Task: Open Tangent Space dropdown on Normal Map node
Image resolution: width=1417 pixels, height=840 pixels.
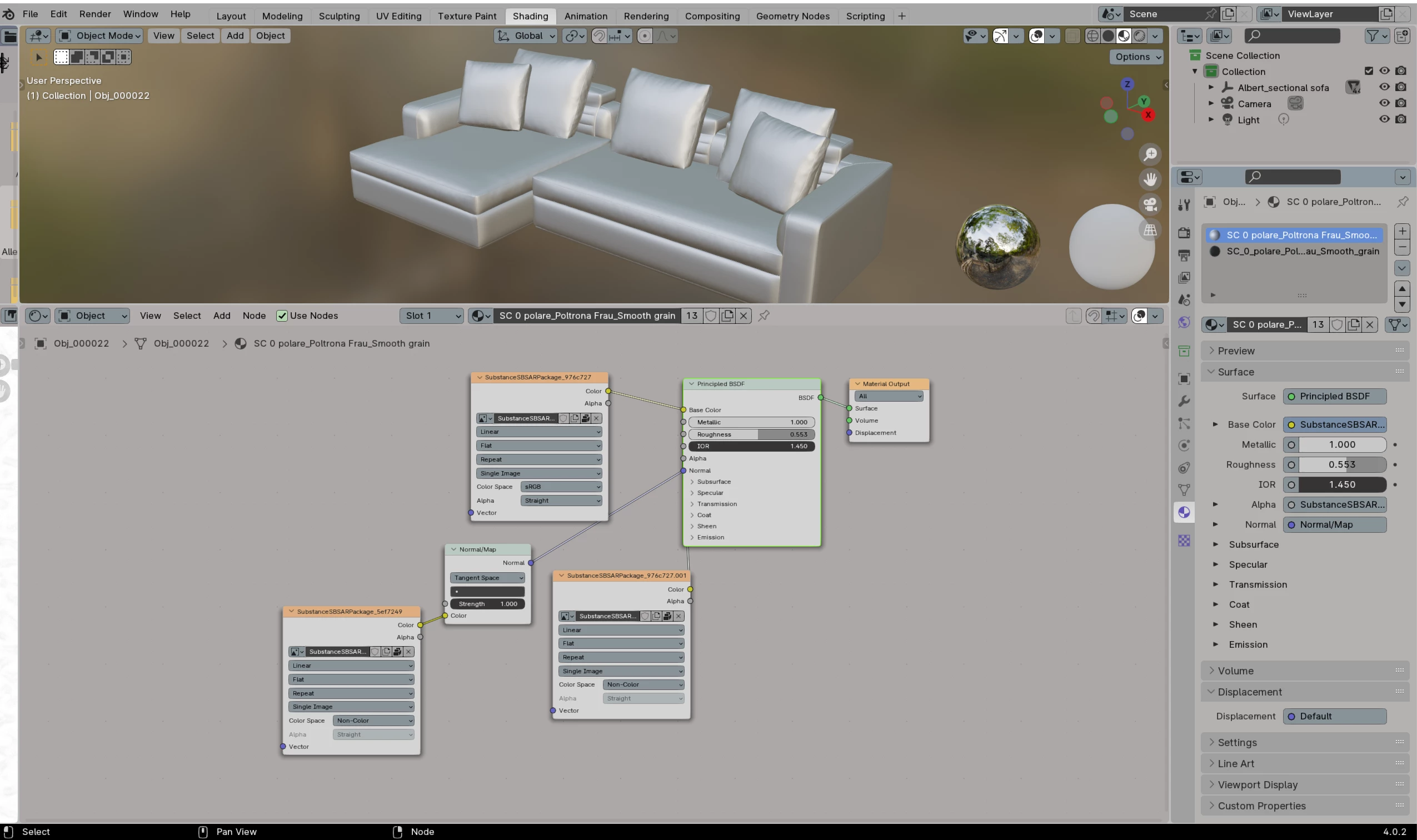Action: 487,578
